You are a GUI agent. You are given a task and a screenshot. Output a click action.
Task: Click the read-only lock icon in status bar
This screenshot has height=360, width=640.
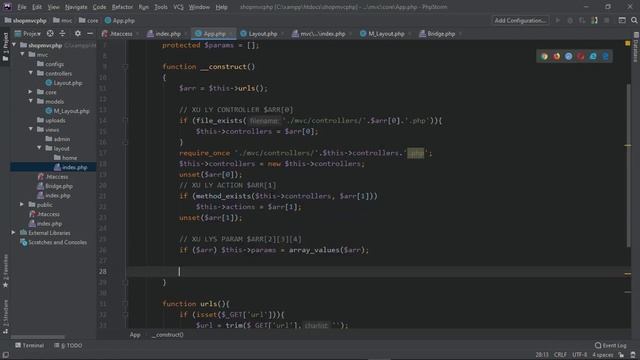coord(621,355)
